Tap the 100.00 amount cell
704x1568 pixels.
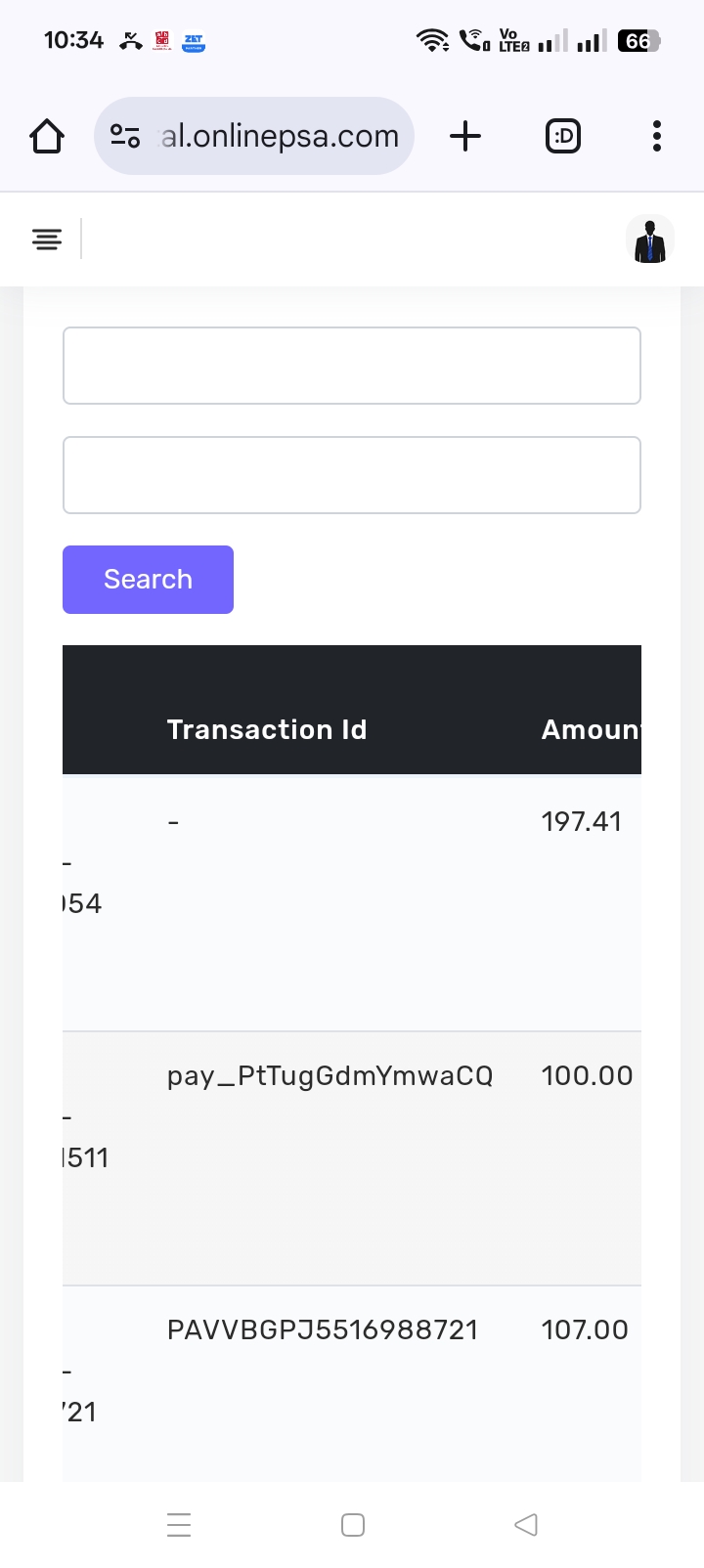(587, 1076)
